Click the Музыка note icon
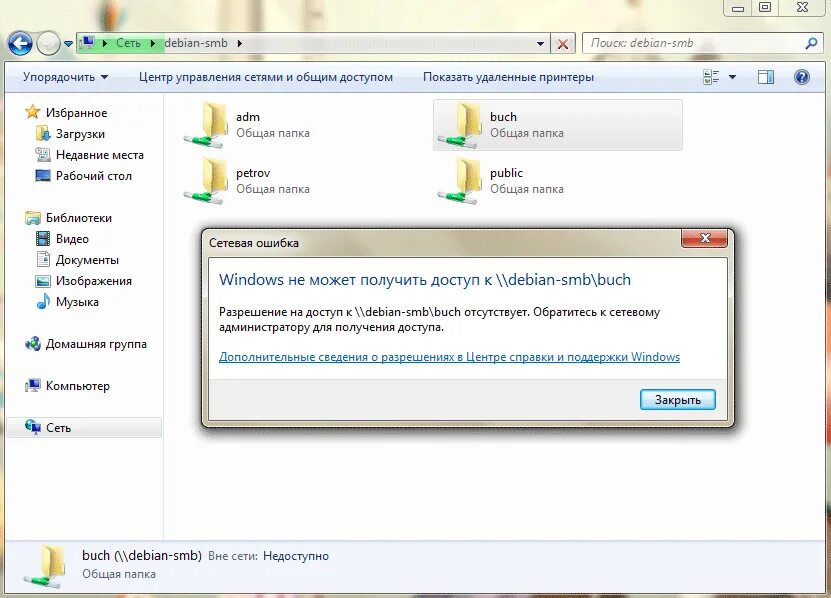 point(42,301)
